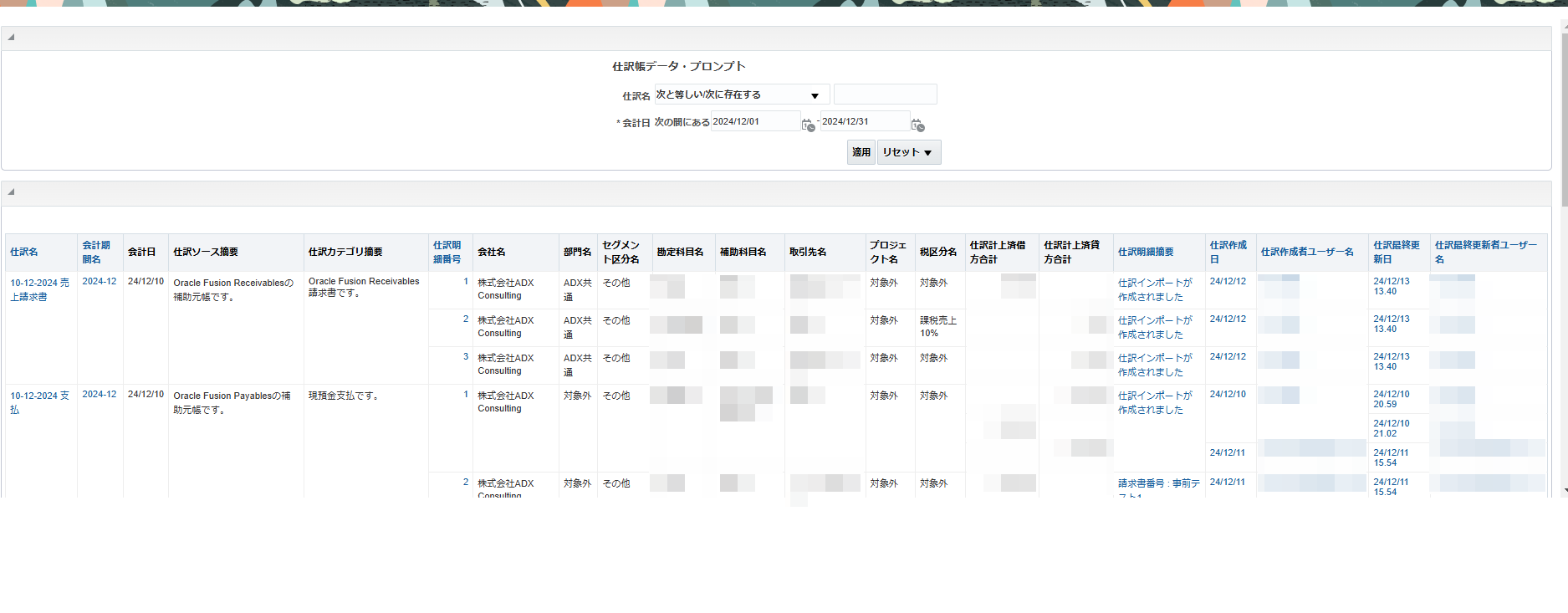The image size is (1568, 613).
Task: Open the 10-12-2024 支払 journal link
Action: (x=39, y=402)
